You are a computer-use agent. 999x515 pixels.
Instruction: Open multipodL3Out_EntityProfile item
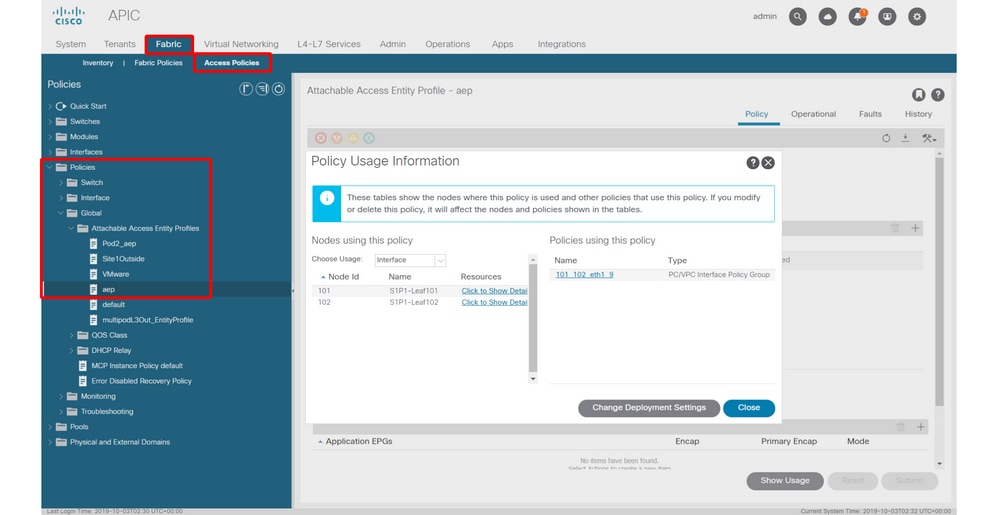pos(148,320)
